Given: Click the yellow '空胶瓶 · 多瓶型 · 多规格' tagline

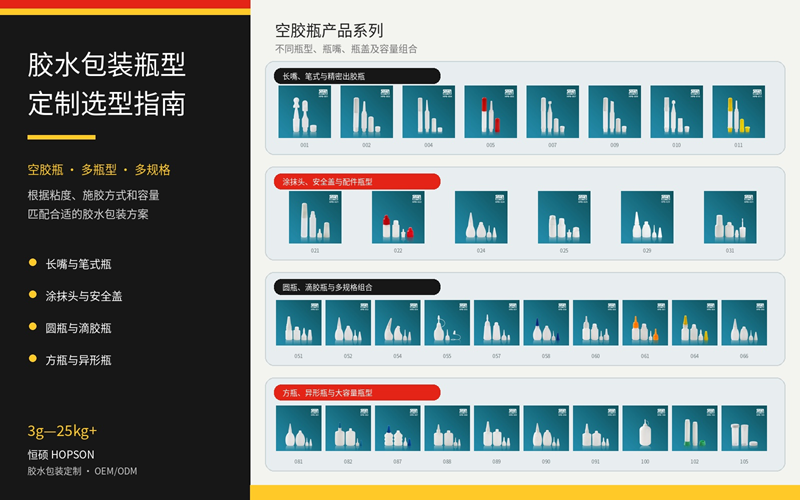Looking at the screenshot, I should click(x=99, y=170).
